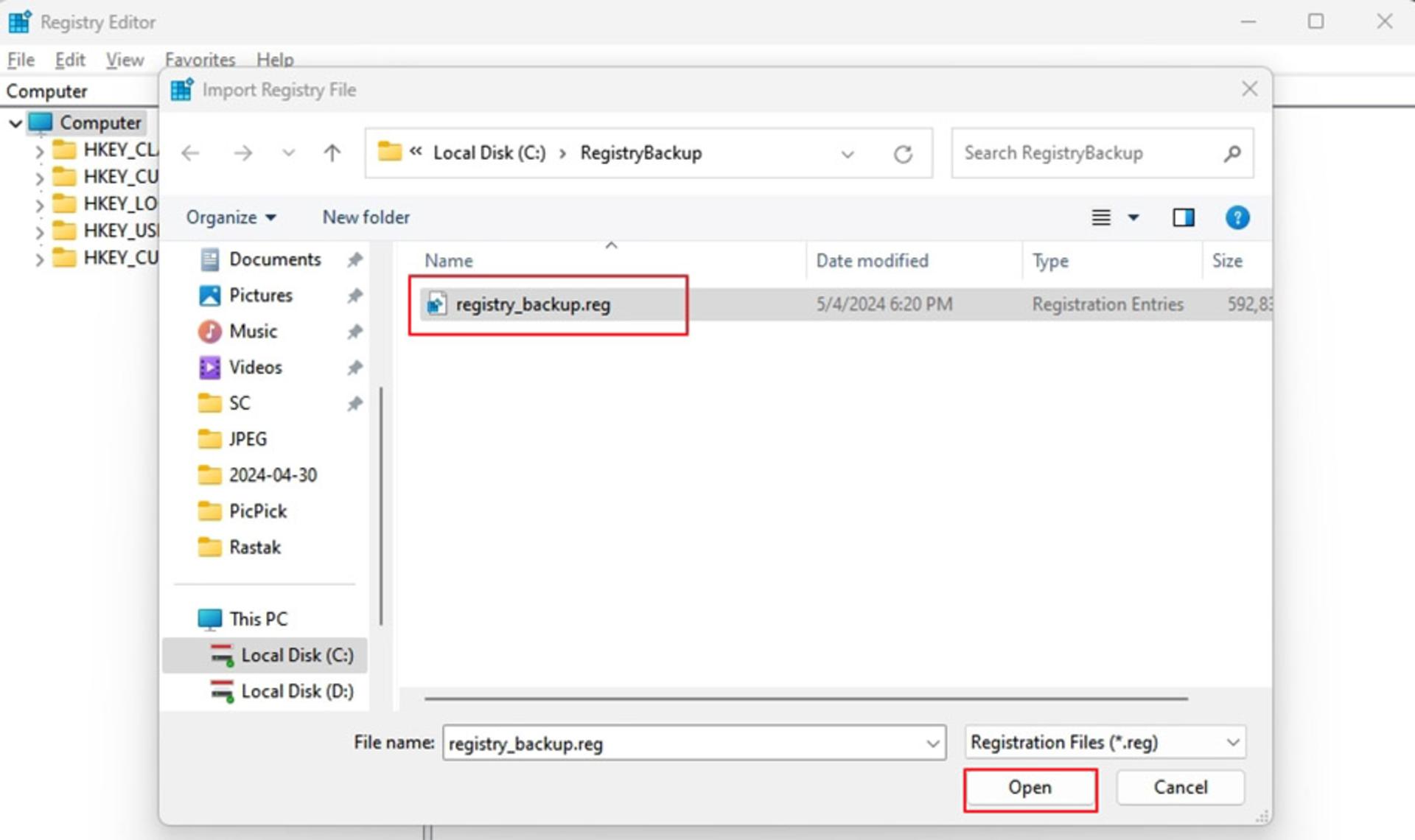This screenshot has height=840, width=1415.
Task: Toggle the preview pane icon
Action: [x=1183, y=217]
